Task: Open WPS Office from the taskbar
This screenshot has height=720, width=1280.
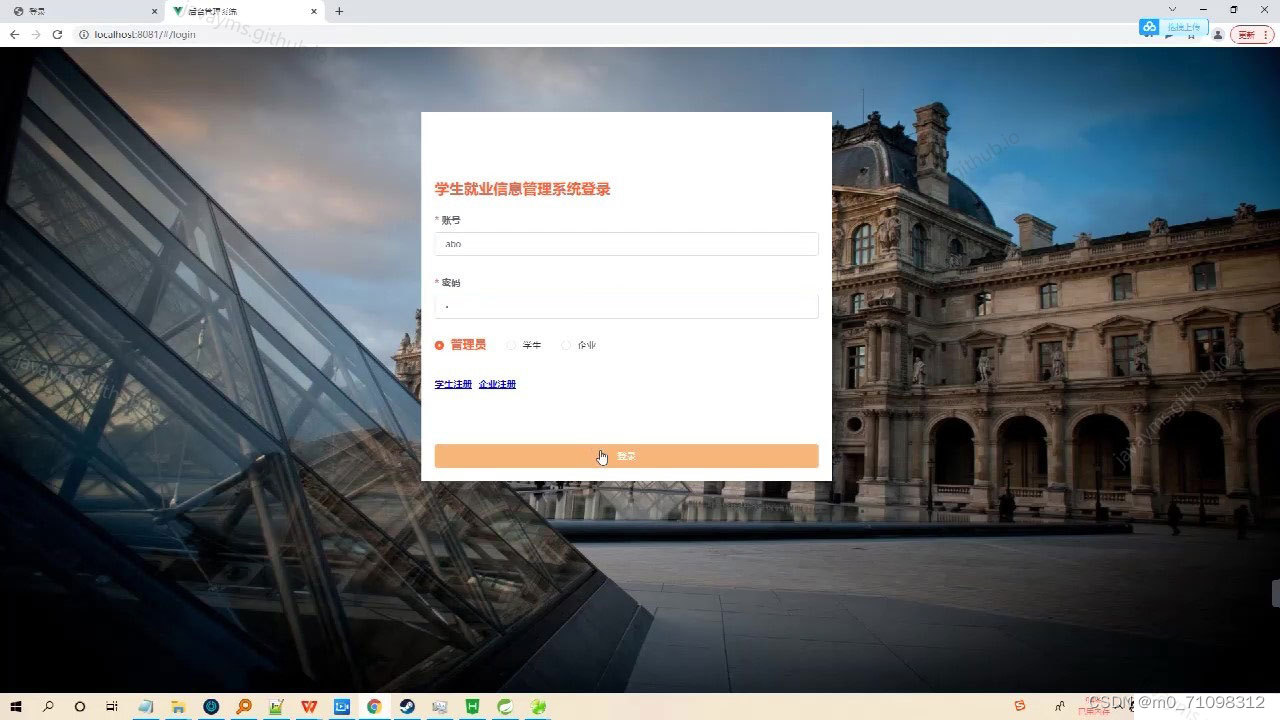Action: (310, 707)
